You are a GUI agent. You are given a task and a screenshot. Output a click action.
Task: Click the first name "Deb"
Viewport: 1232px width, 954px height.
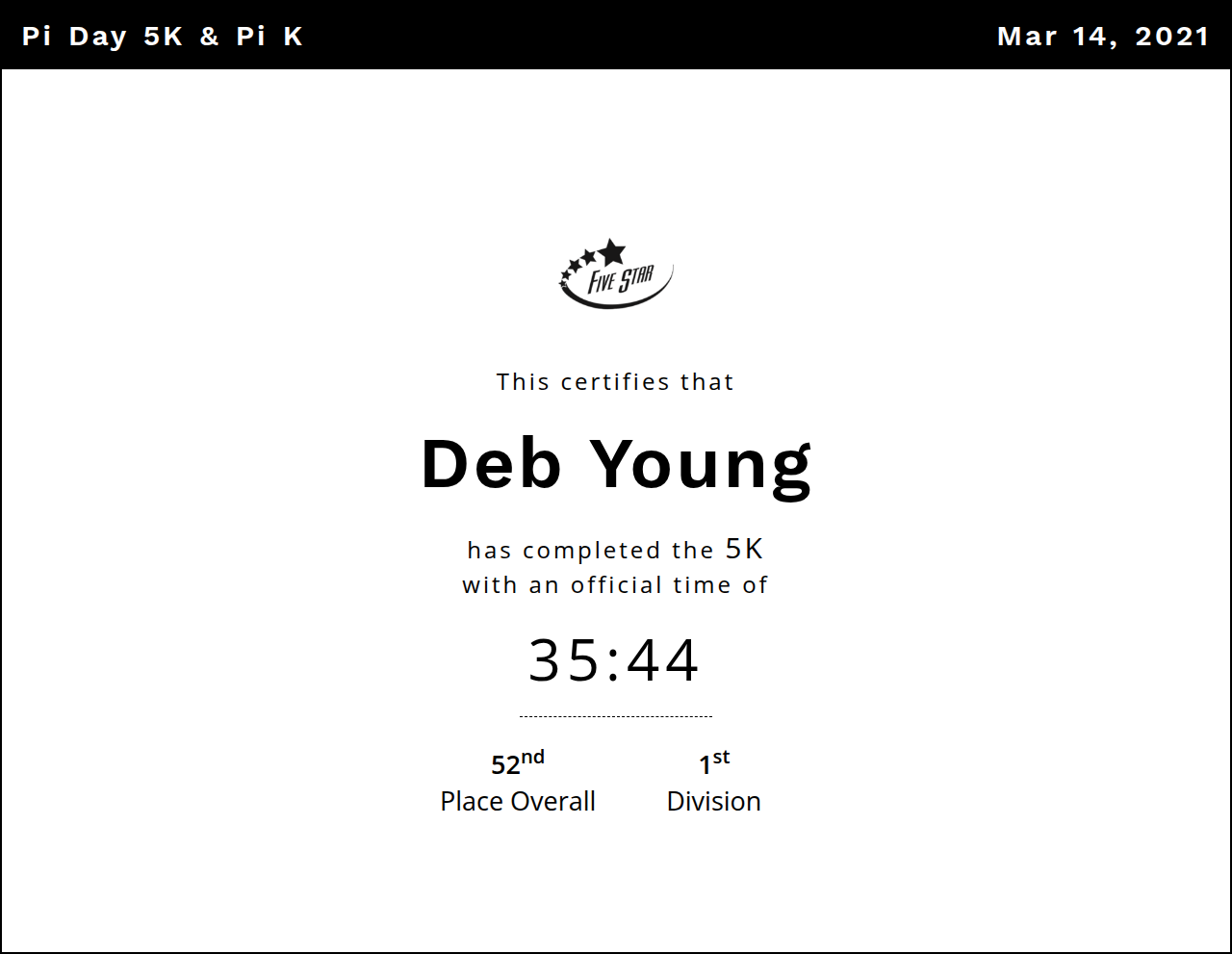(491, 464)
